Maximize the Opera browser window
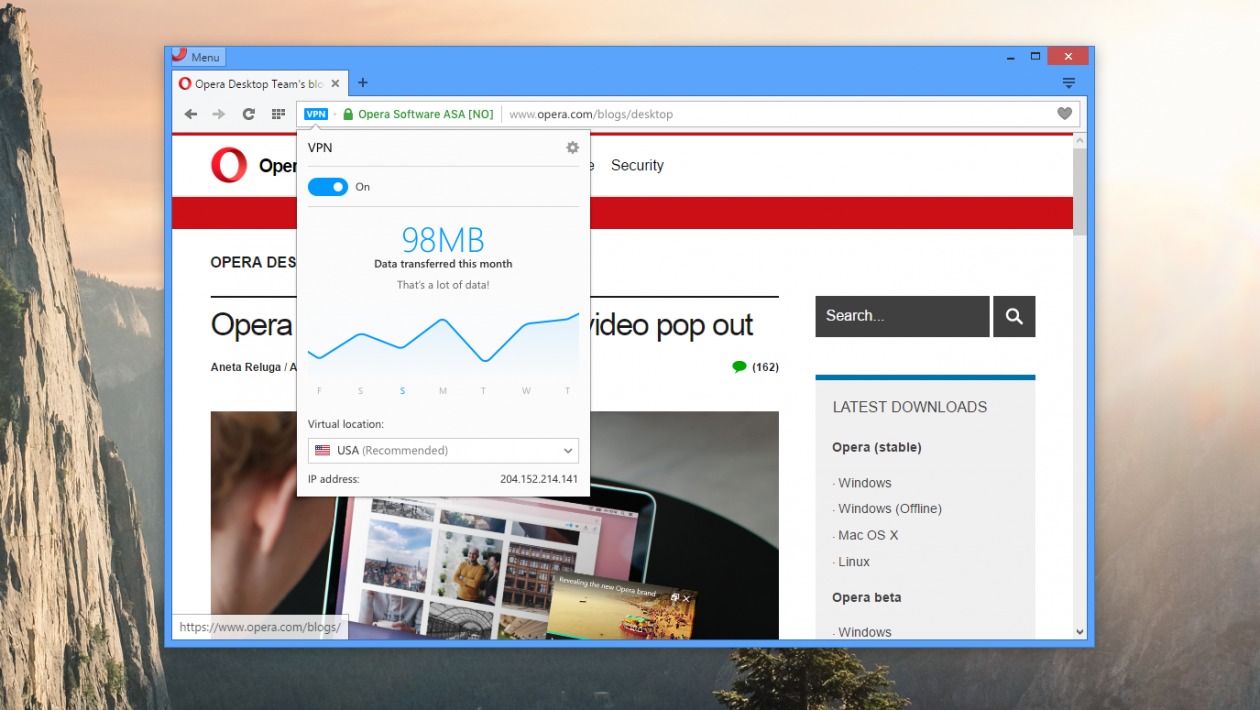This screenshot has width=1260, height=710. click(1035, 56)
